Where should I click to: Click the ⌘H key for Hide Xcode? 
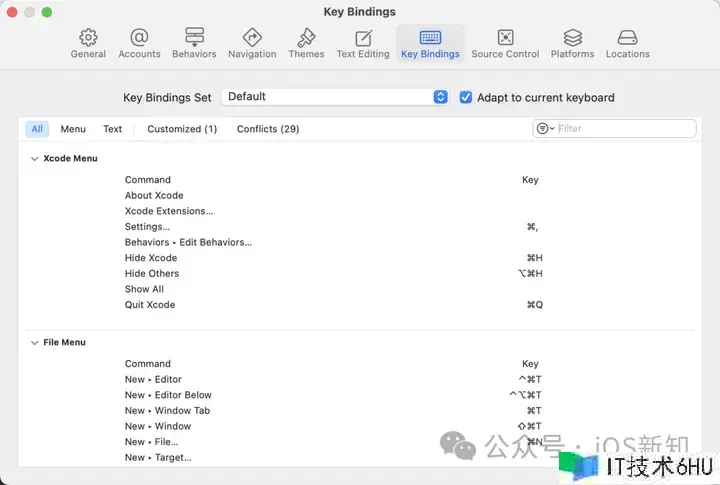[x=534, y=258]
